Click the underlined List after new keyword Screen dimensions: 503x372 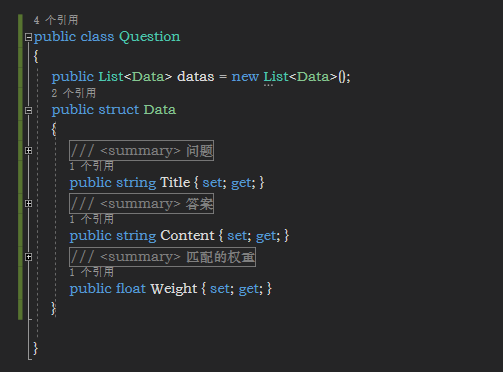pyautogui.click(x=276, y=77)
